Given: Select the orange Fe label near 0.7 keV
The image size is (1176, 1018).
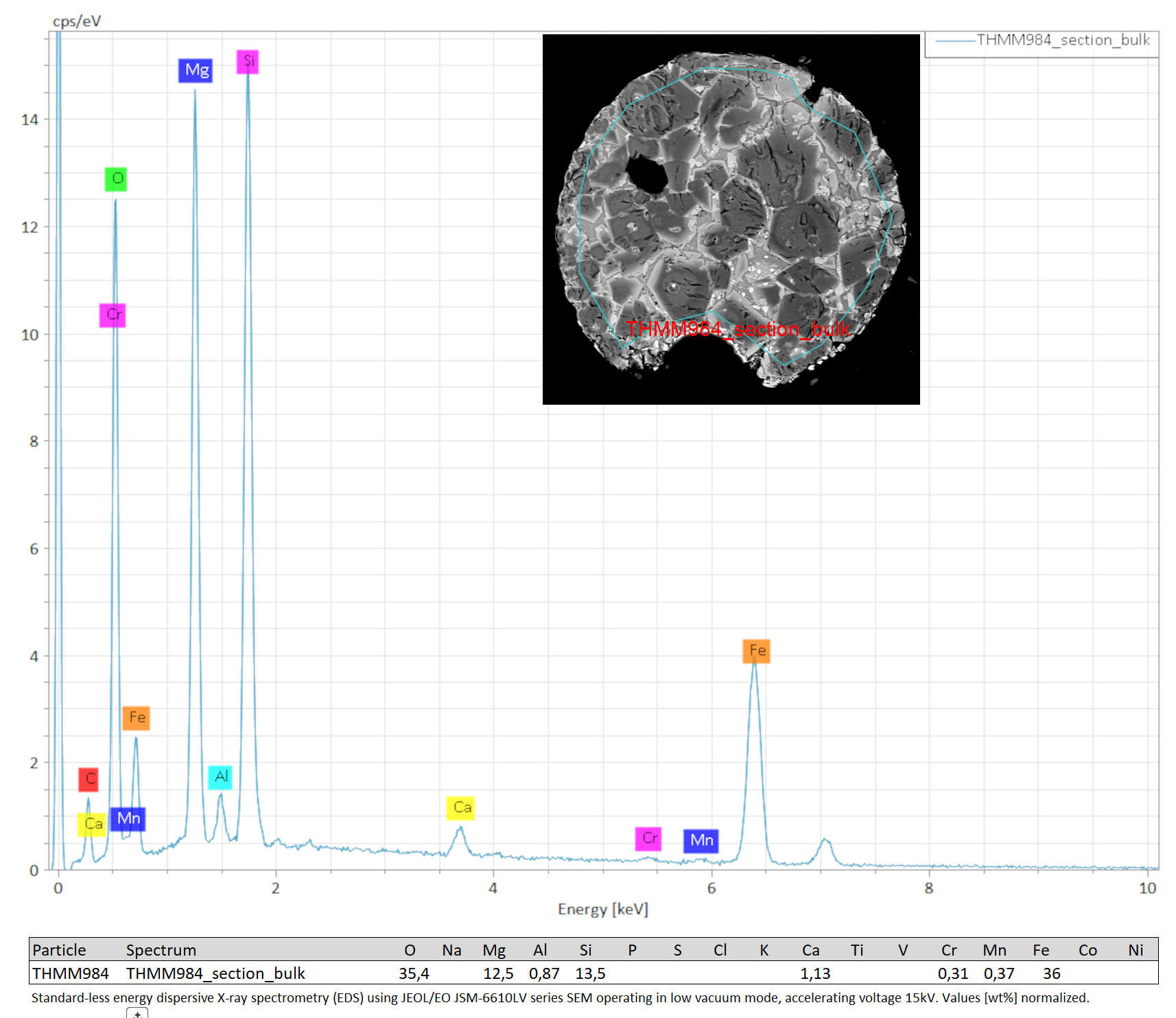Looking at the screenshot, I should point(136,718).
